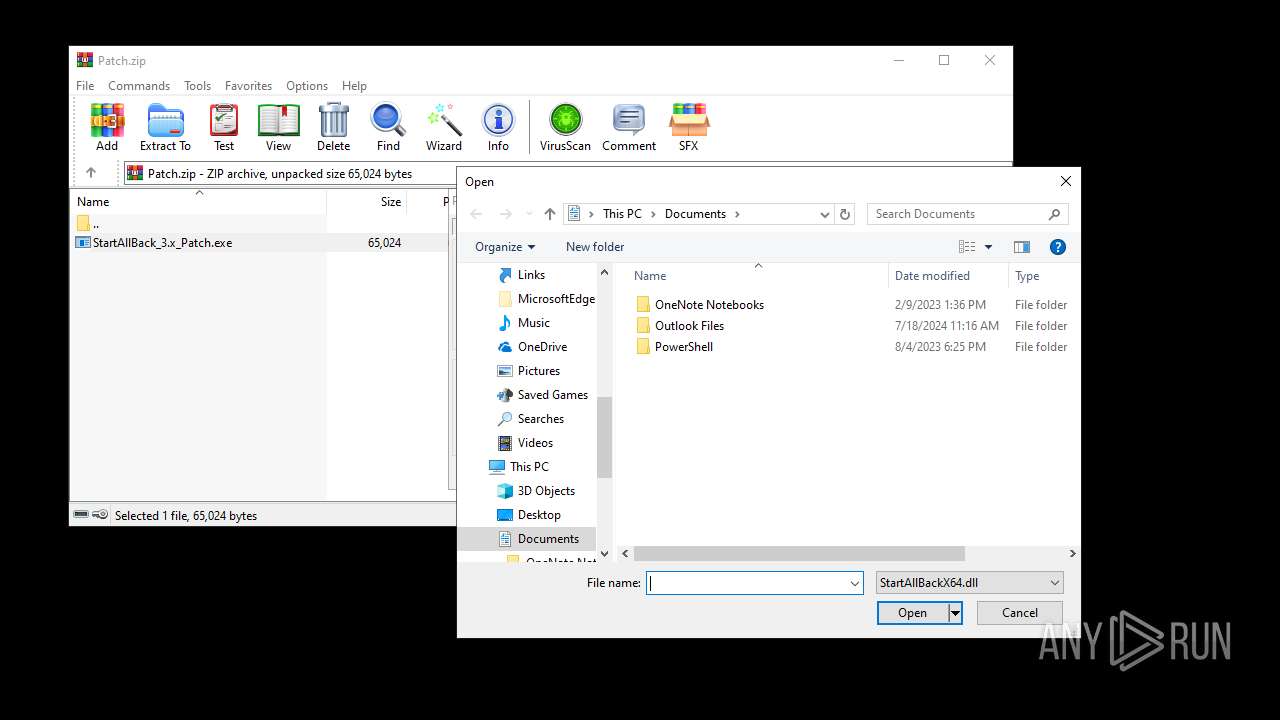Select Videos in navigation pane
The height and width of the screenshot is (720, 1280).
[x=535, y=443]
